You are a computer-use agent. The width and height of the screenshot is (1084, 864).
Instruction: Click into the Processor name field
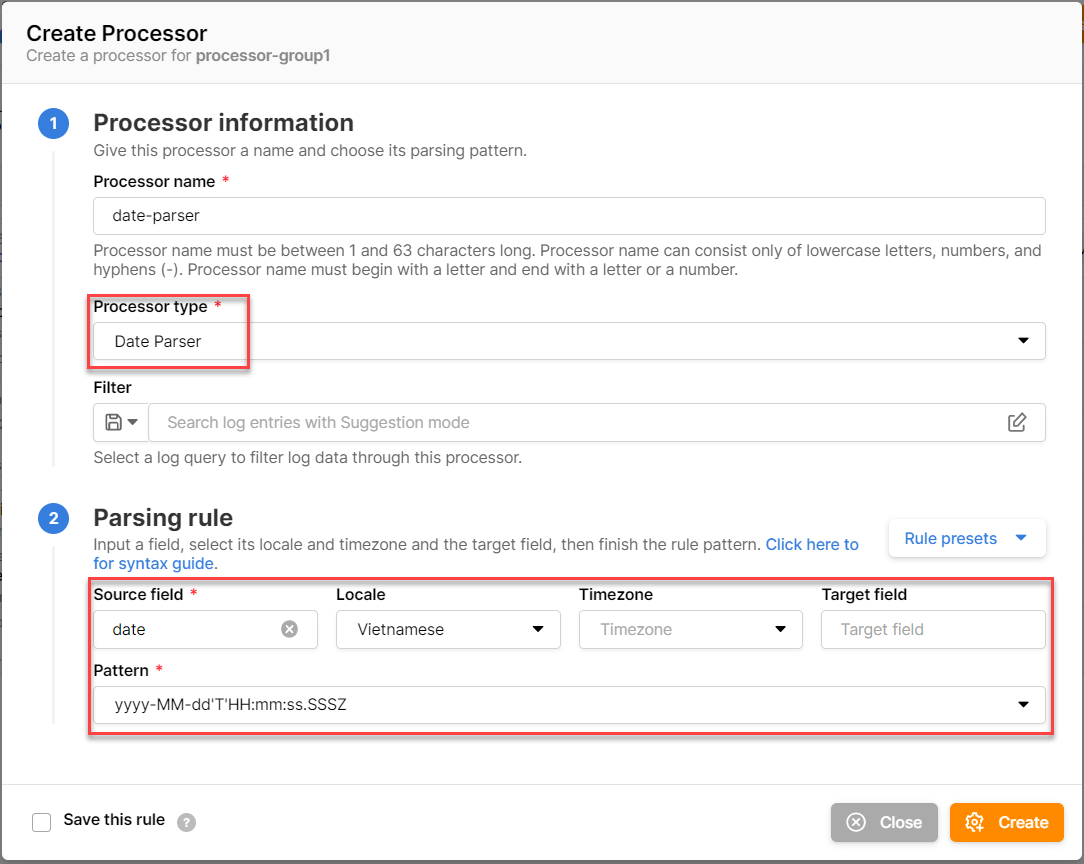[568, 216]
